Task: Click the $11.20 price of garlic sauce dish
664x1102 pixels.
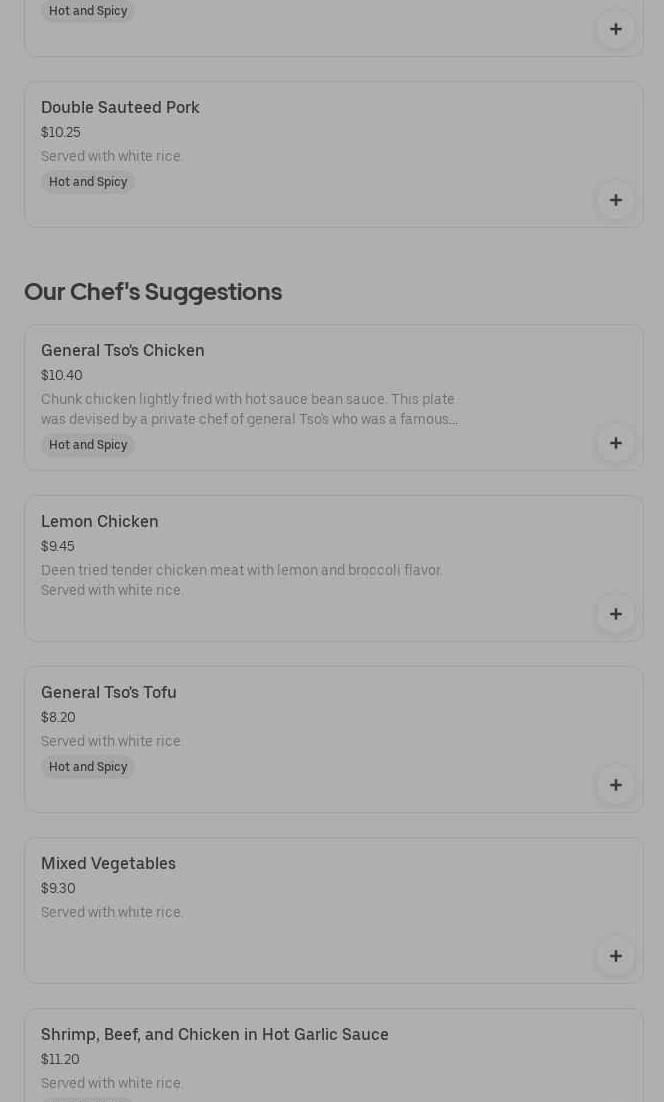Action: coord(60,1059)
